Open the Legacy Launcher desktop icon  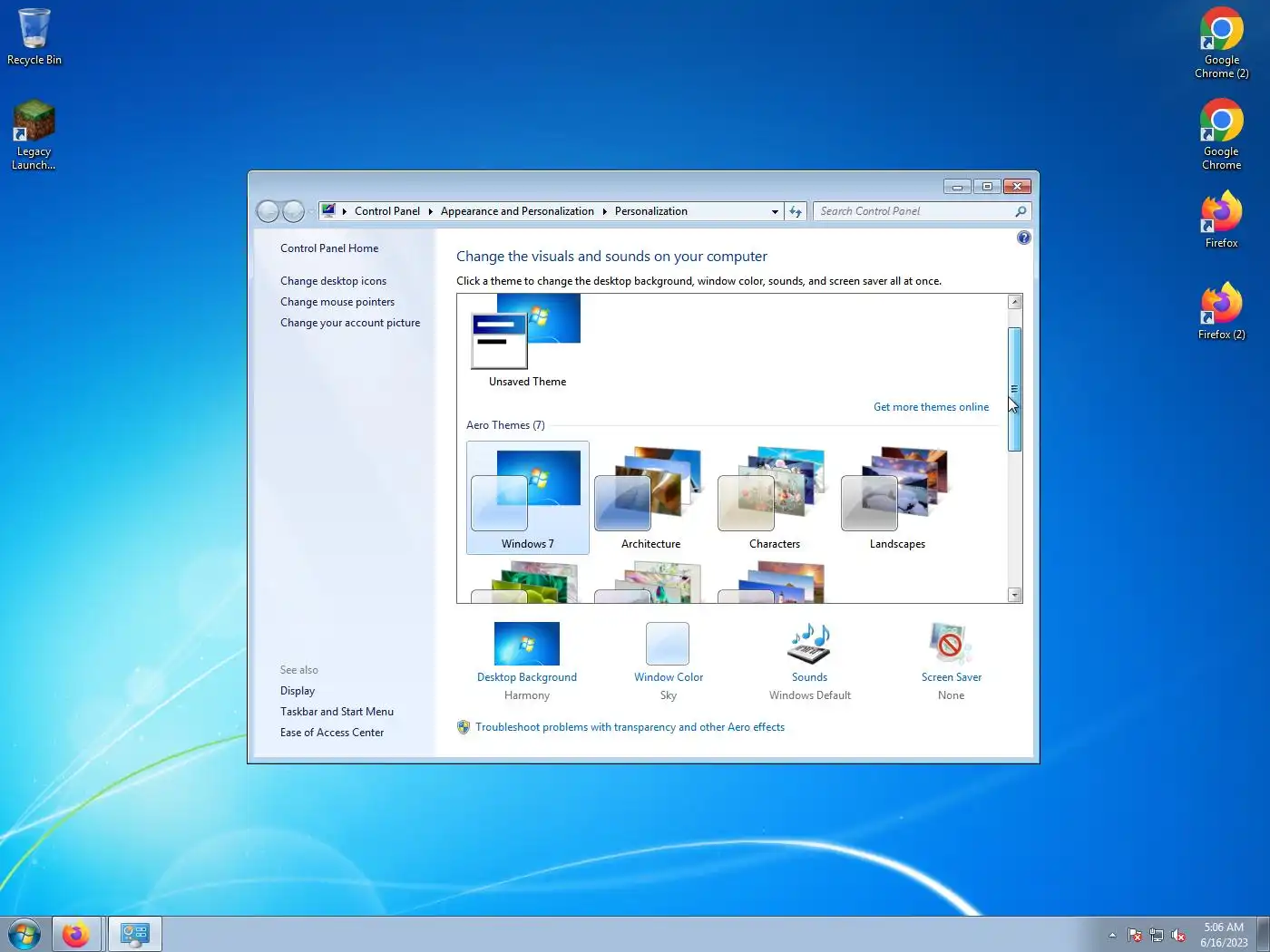[34, 133]
